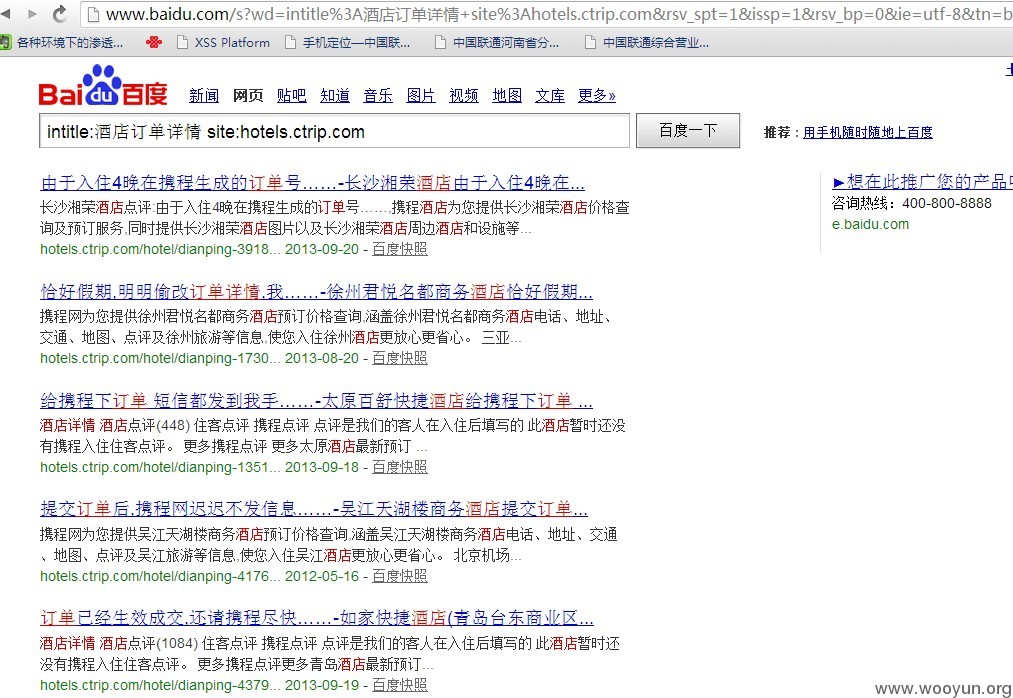This screenshot has height=698, width=1013.
Task: Open the 各种环境下的渗透 bookmark
Action: [61, 43]
